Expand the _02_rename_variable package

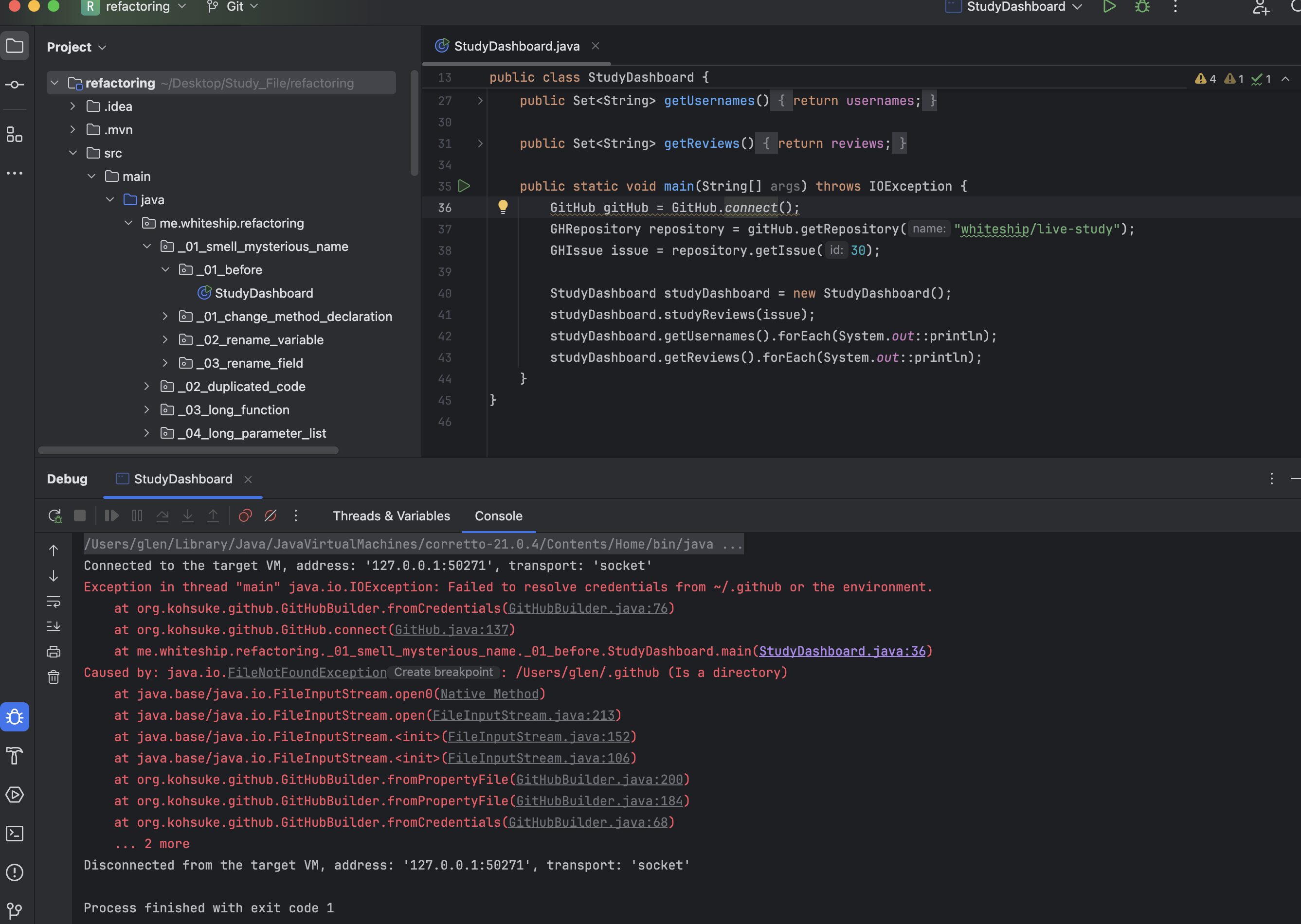coord(165,339)
